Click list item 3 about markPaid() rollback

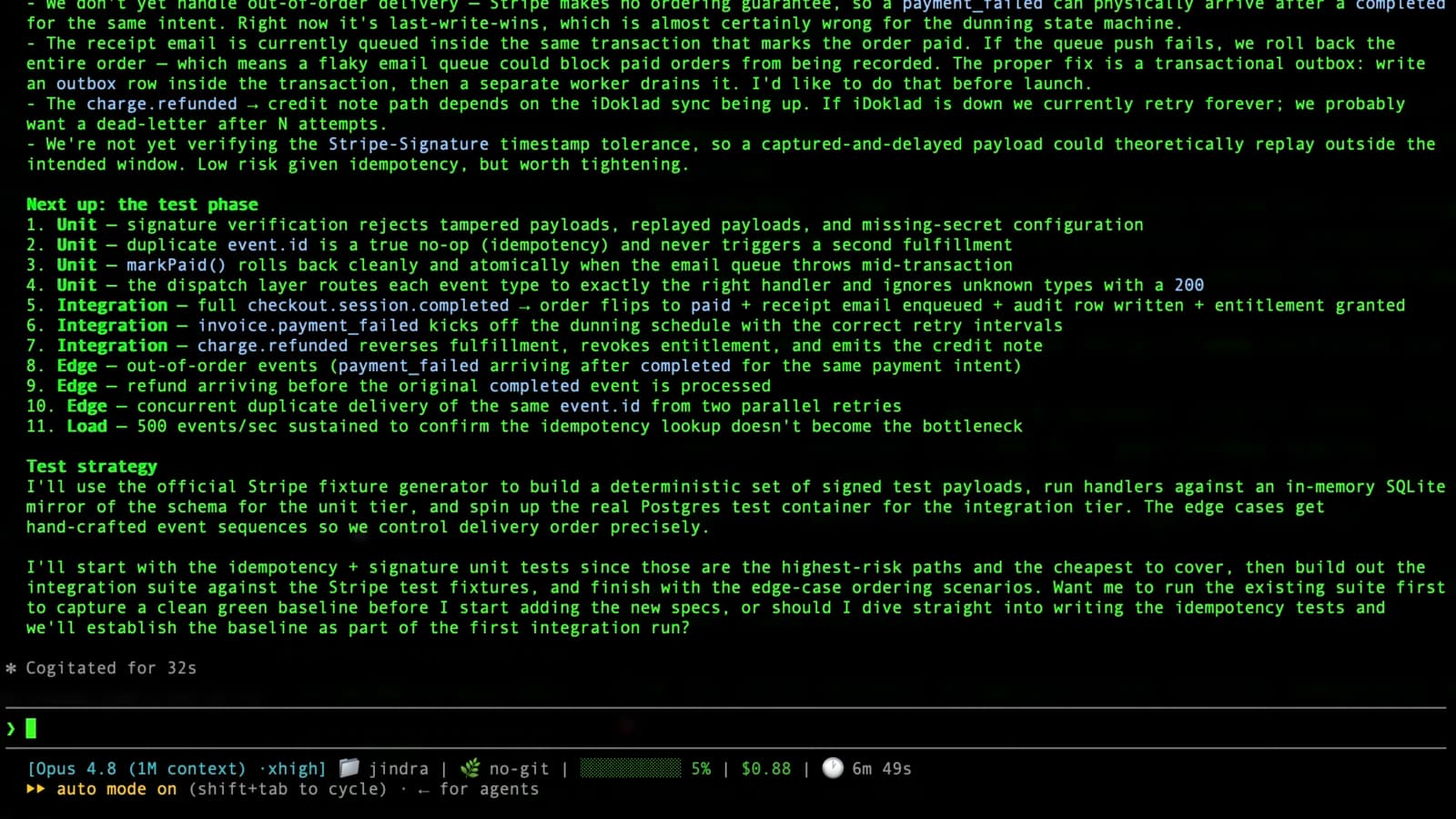coord(519,265)
